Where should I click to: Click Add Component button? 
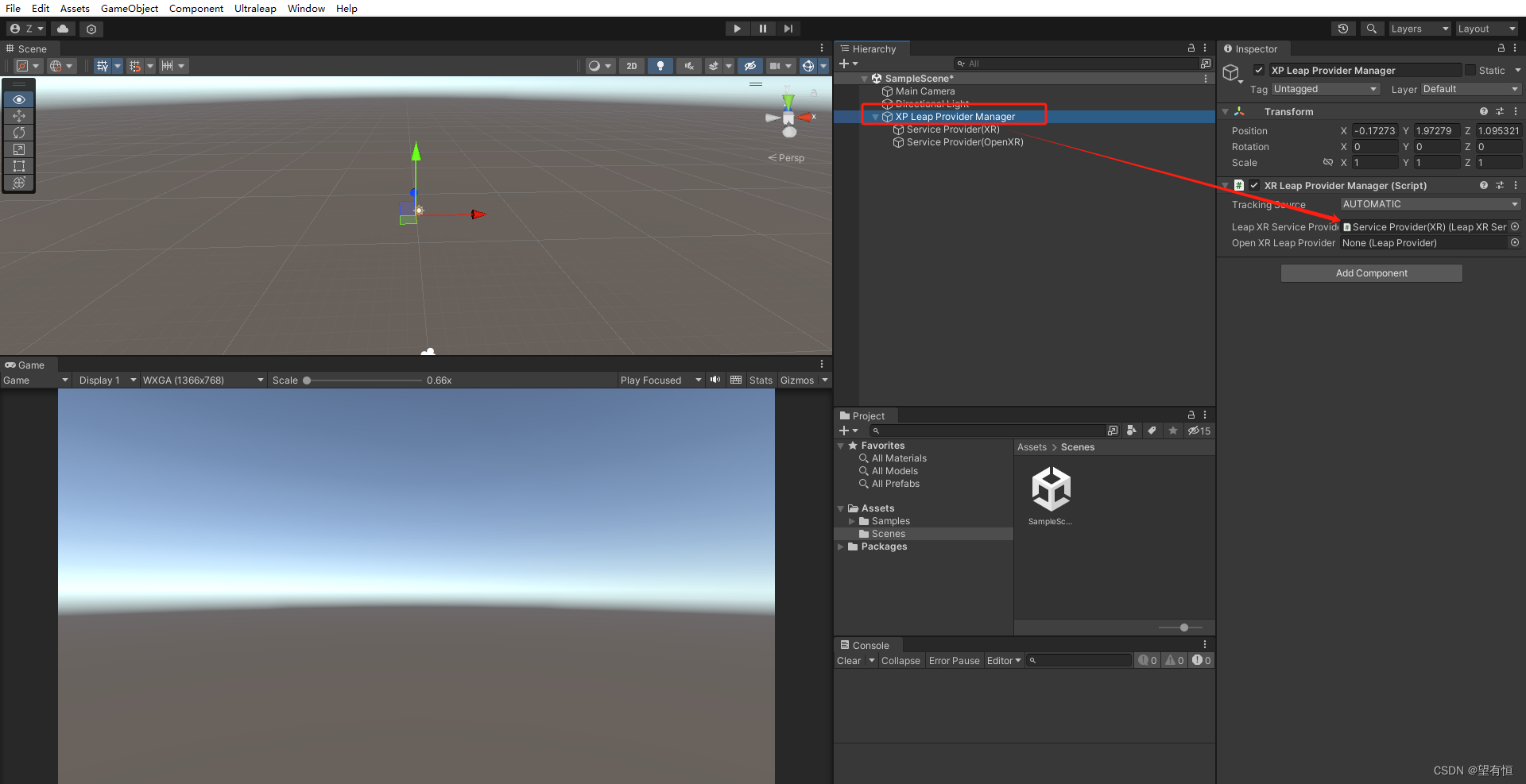[x=1371, y=273]
